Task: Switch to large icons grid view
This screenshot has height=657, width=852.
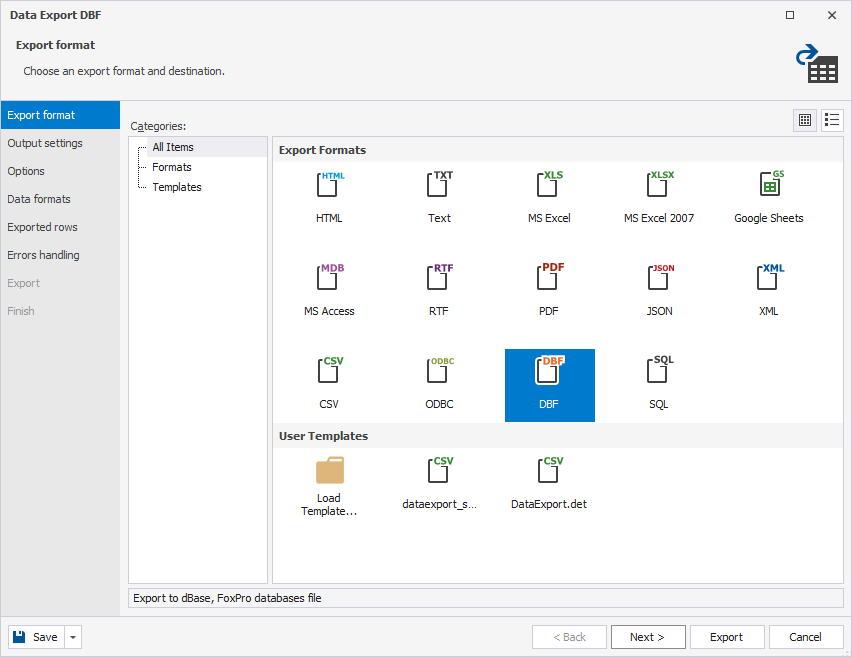Action: (x=804, y=120)
